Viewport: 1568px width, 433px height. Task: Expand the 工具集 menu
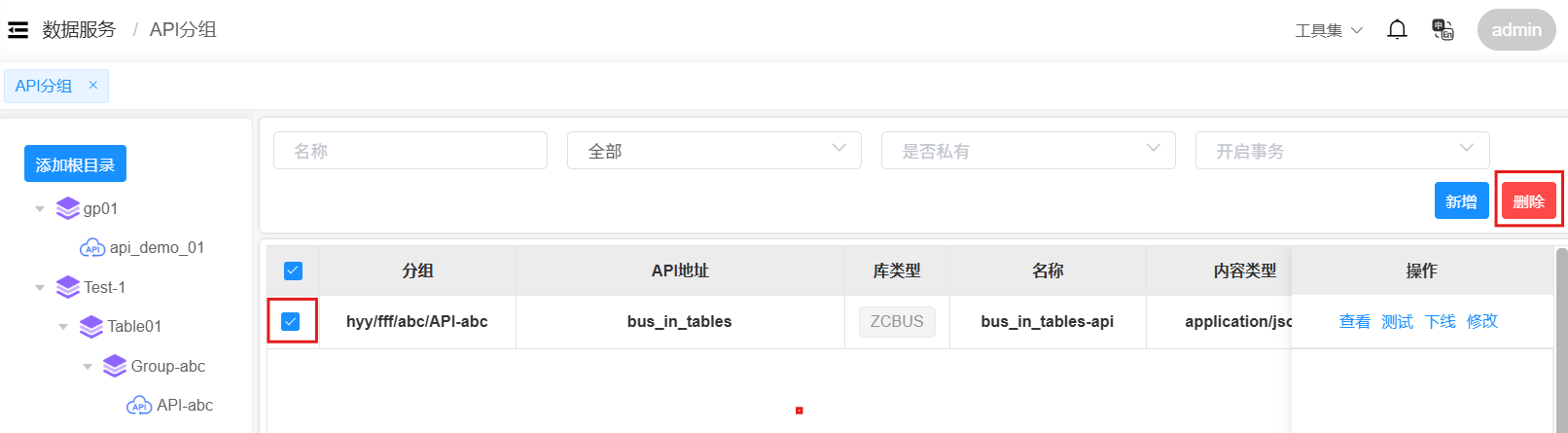point(1329,31)
